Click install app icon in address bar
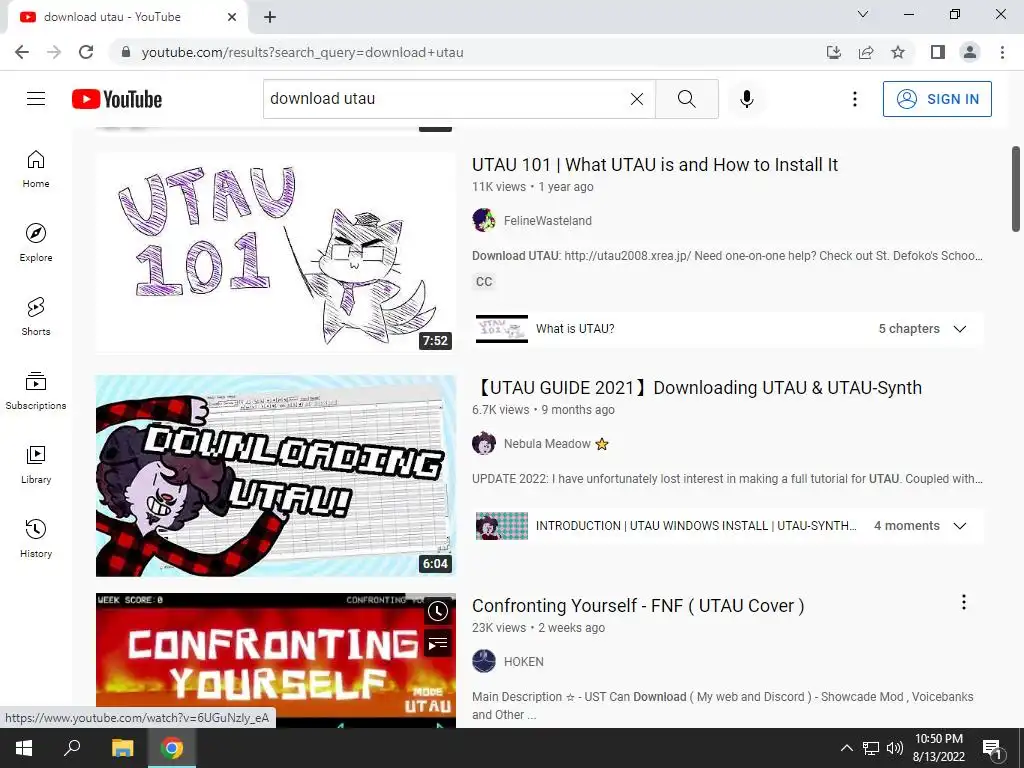Image resolution: width=1024 pixels, height=768 pixels. 833,52
